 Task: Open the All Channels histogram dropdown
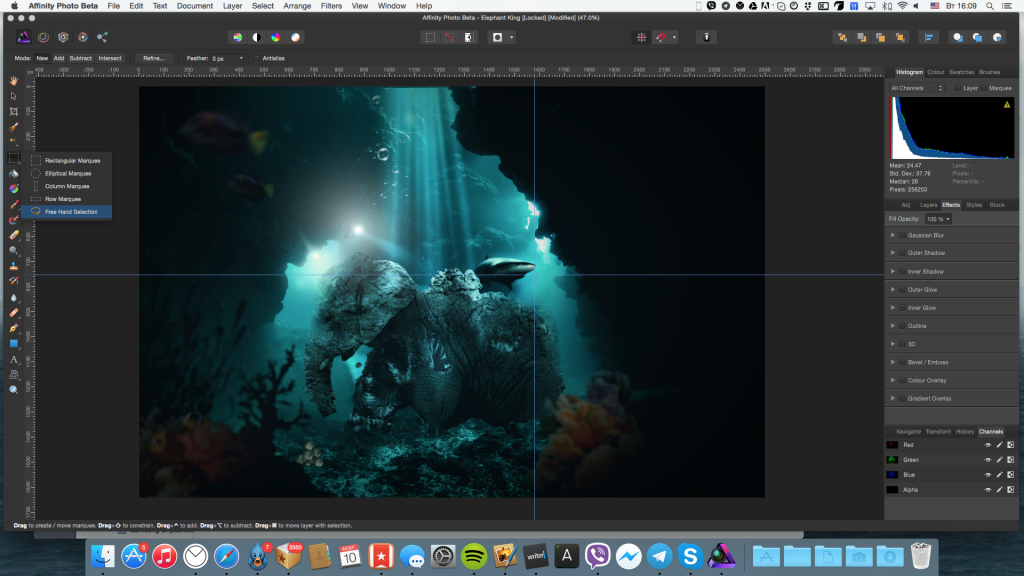point(917,88)
